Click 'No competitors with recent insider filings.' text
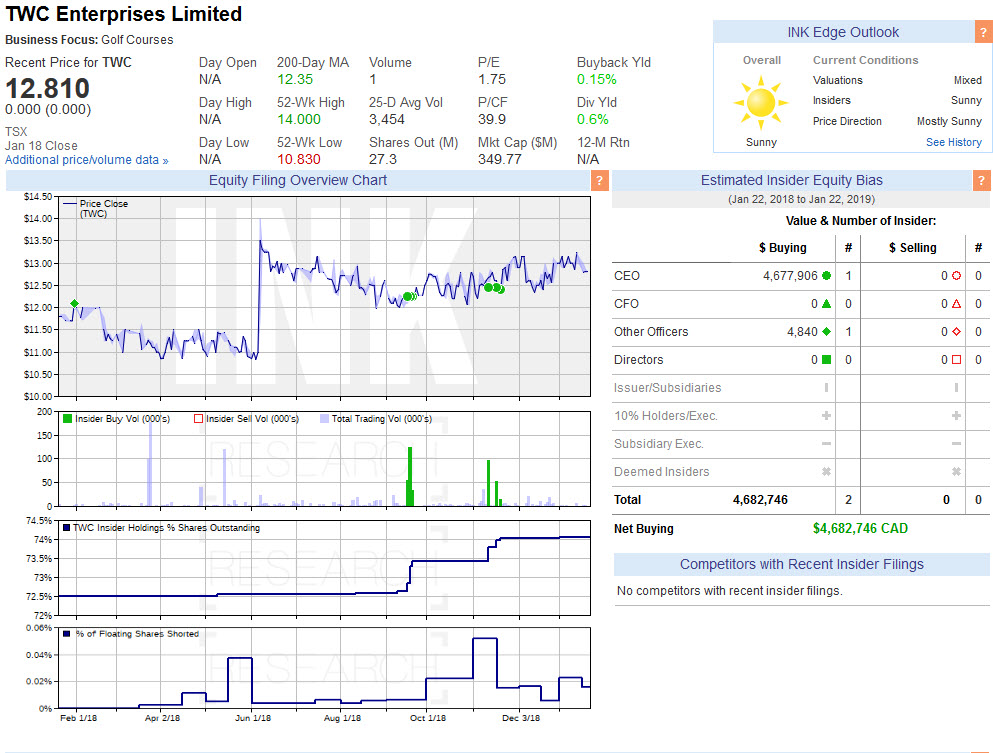 click(730, 591)
